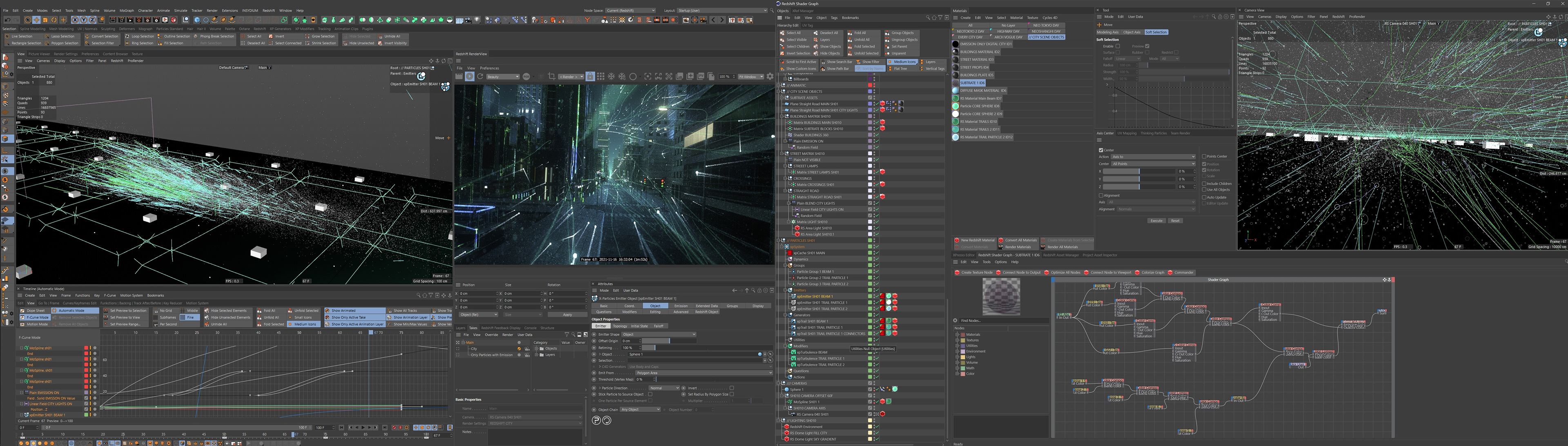This screenshot has height=446, width=1568.
Task: Open the Emitter Shape dropdown
Action: 659,334
